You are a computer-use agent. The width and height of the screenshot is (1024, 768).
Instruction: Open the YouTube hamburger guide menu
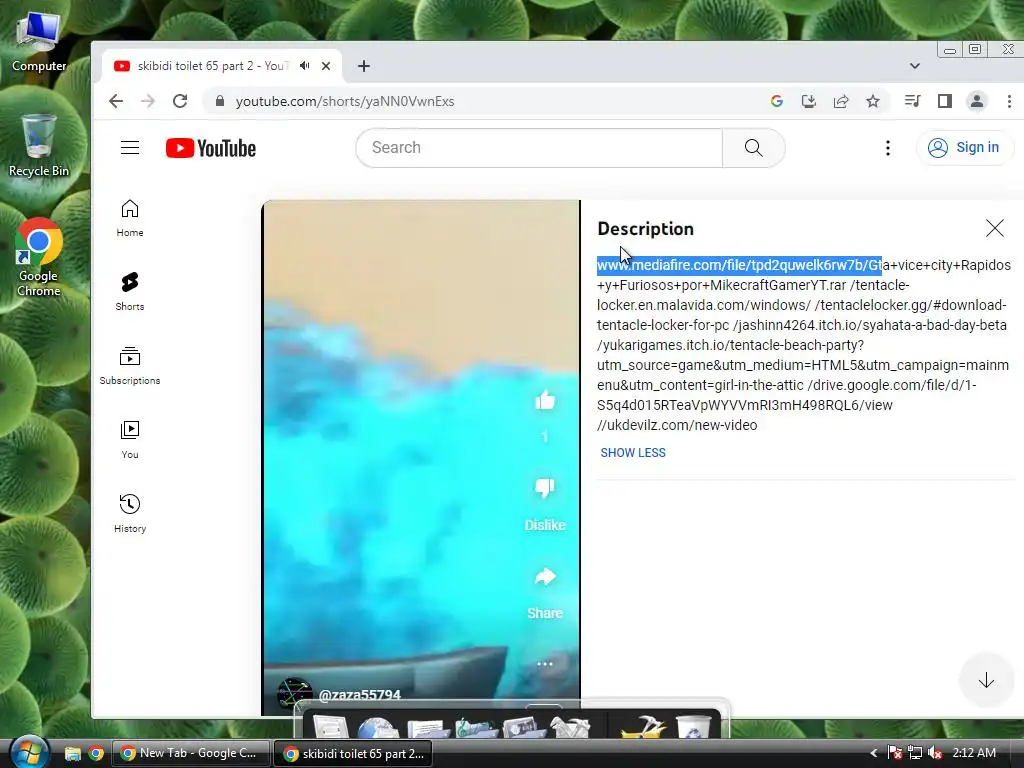tap(130, 148)
